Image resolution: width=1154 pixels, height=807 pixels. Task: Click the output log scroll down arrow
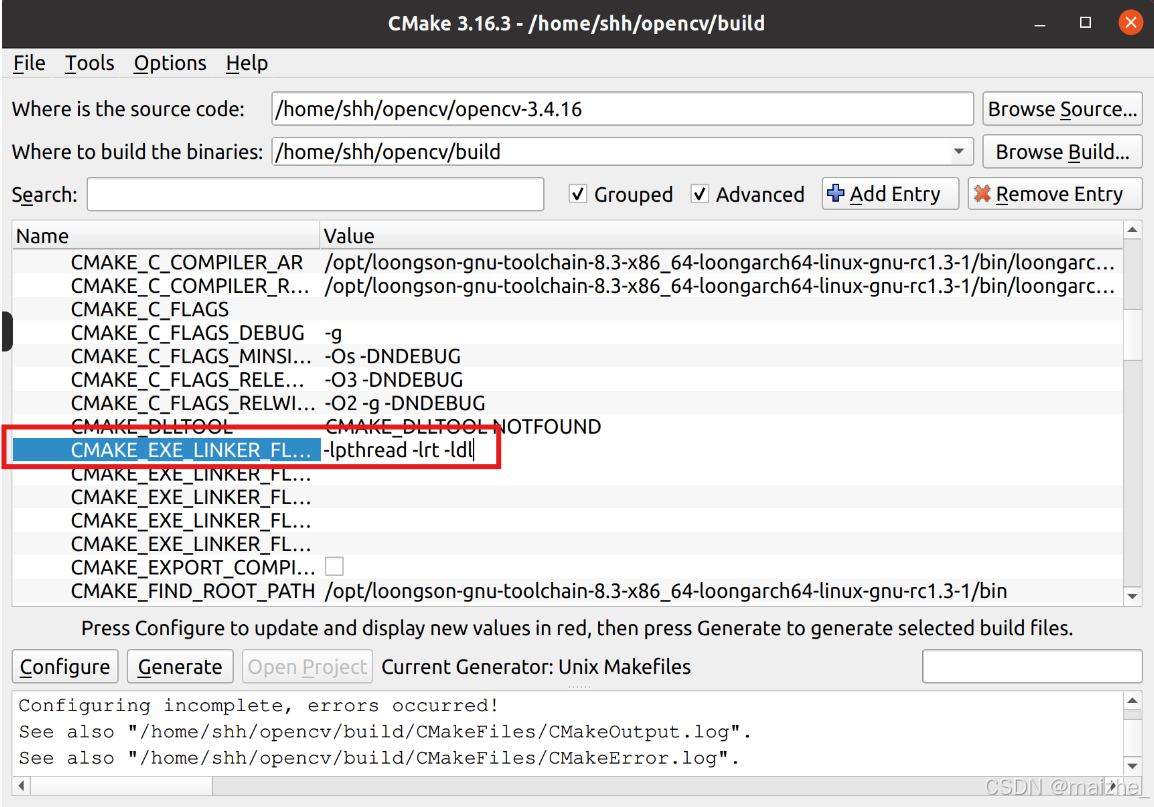tap(1133, 767)
